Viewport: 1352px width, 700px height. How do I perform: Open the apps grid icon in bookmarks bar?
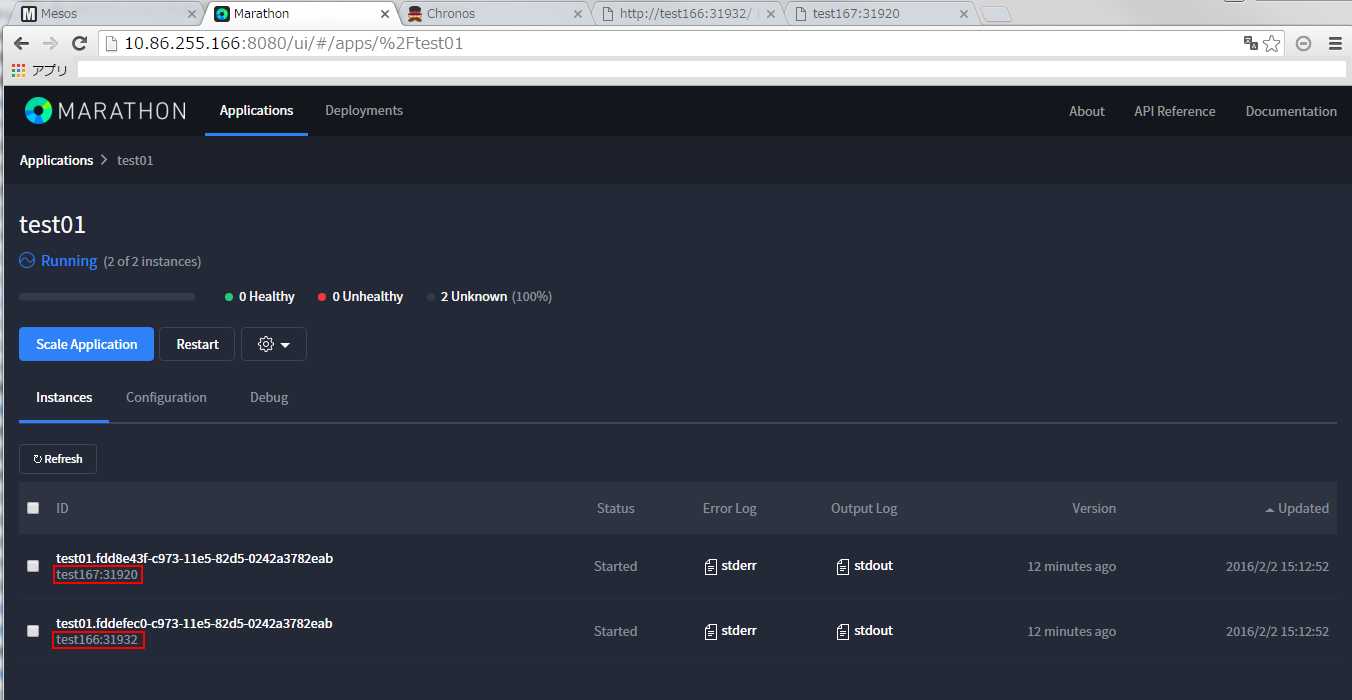18,70
